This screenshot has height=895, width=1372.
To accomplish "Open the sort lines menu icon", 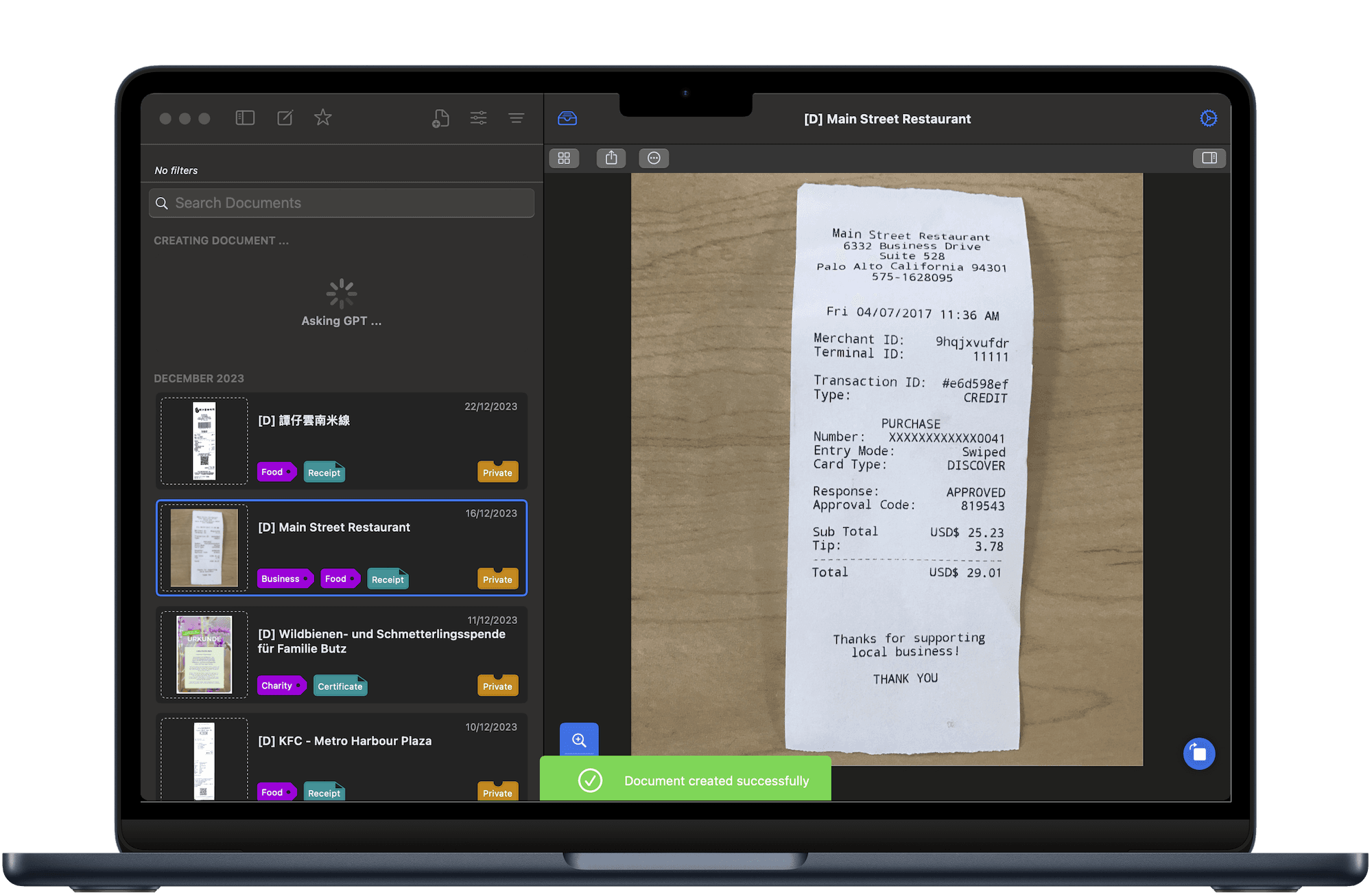I will [x=516, y=118].
